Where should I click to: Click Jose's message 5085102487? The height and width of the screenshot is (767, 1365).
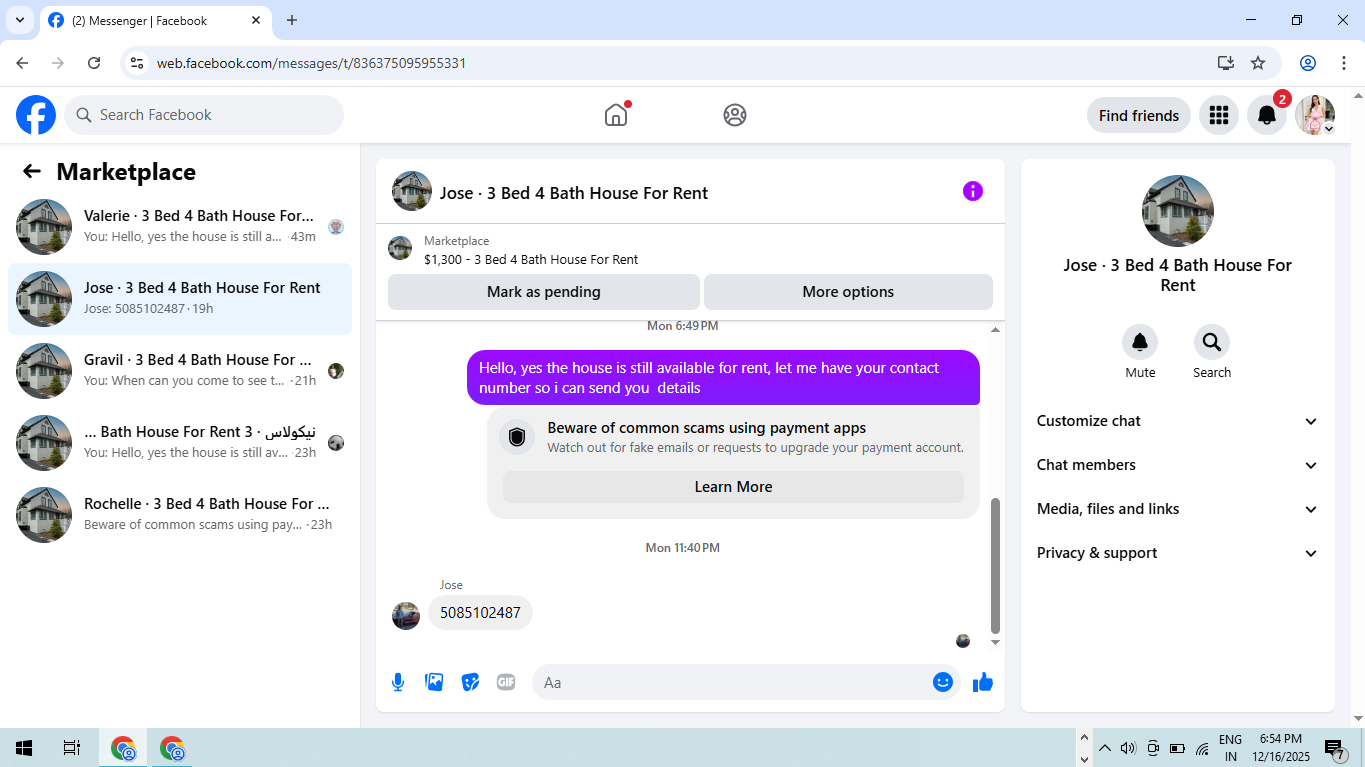(480, 612)
